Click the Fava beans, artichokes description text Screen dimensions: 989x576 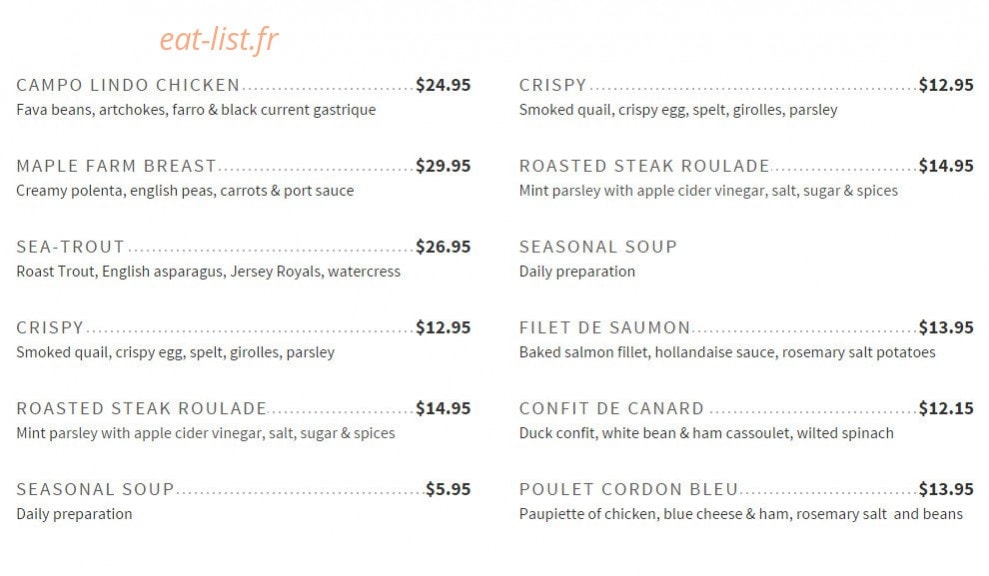click(x=196, y=110)
